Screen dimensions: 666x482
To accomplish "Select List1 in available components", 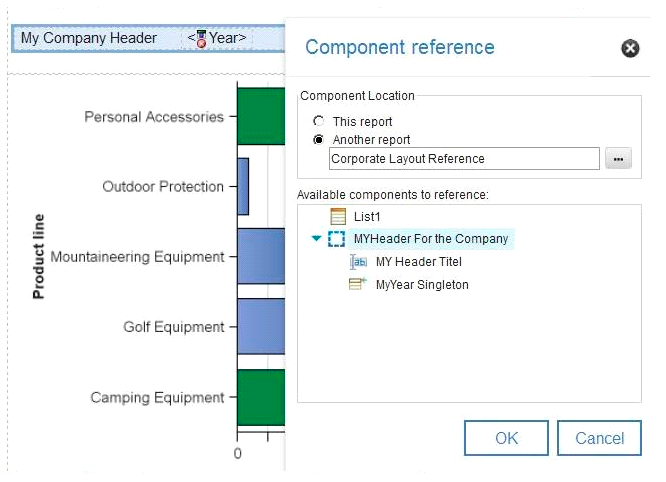I will pyautogui.click(x=368, y=216).
